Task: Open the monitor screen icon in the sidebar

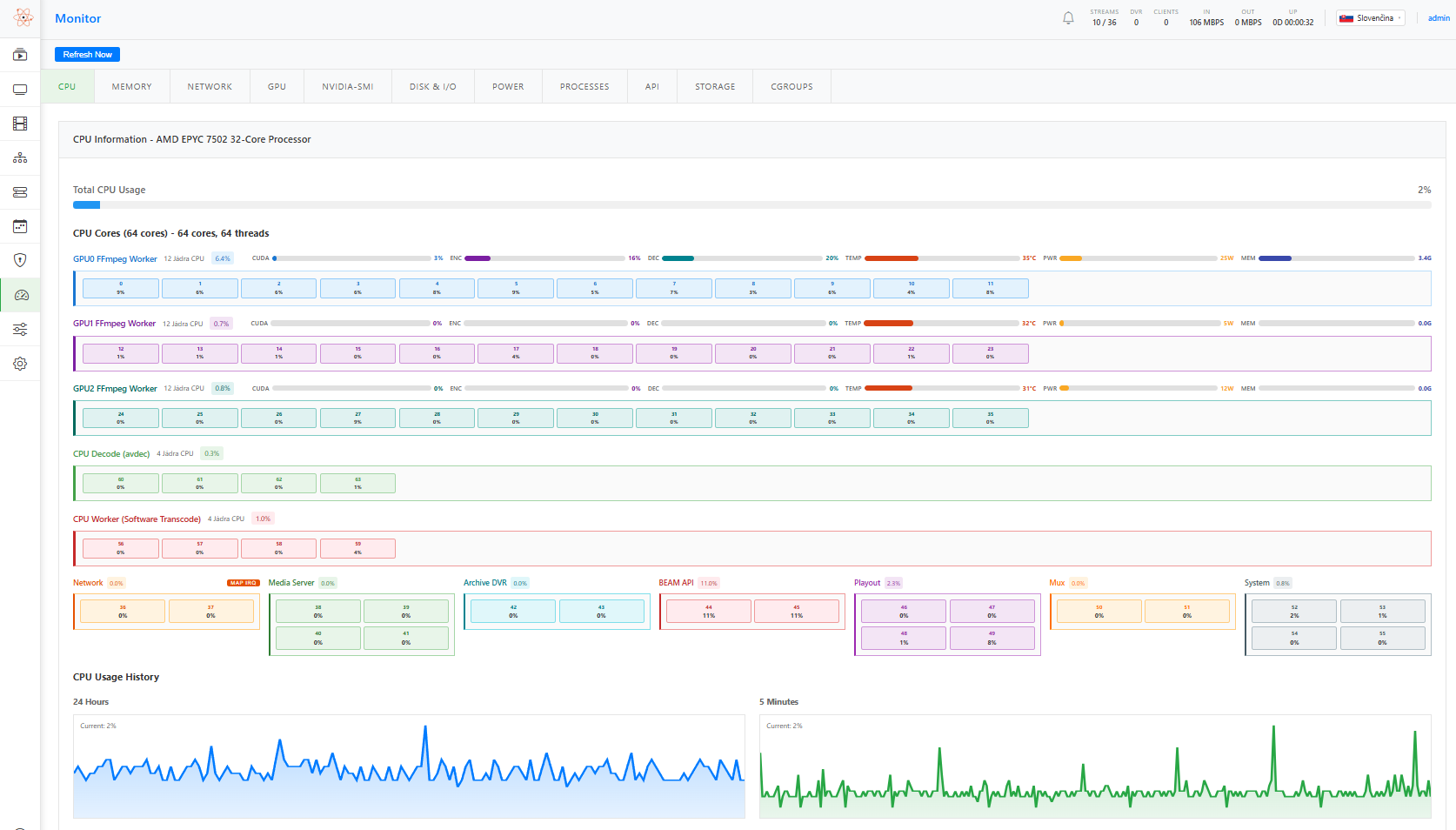Action: 20,90
